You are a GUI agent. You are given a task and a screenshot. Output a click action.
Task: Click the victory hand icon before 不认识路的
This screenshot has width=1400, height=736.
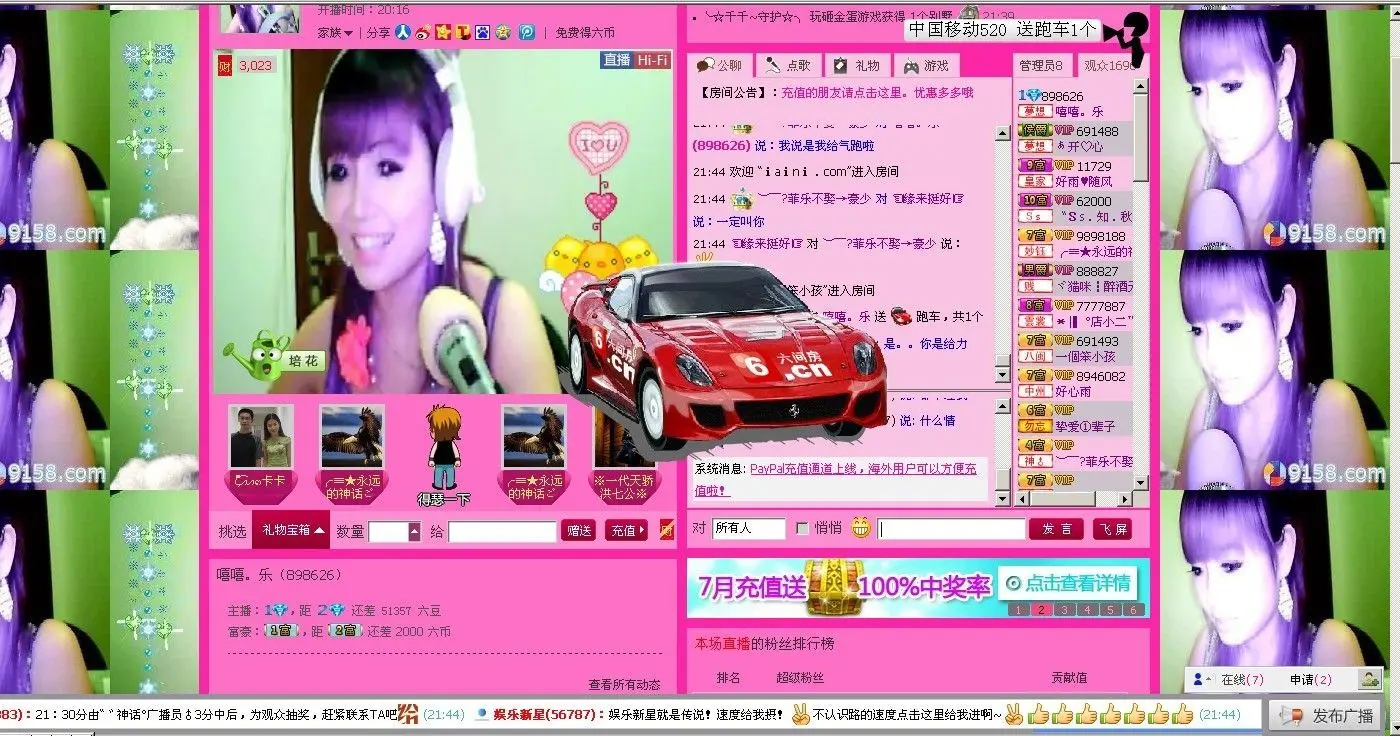pyautogui.click(x=800, y=714)
